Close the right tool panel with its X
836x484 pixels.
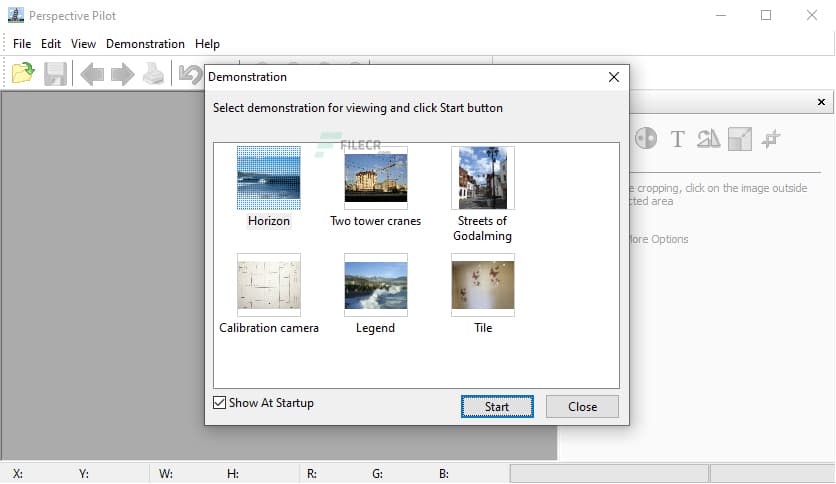(x=821, y=102)
